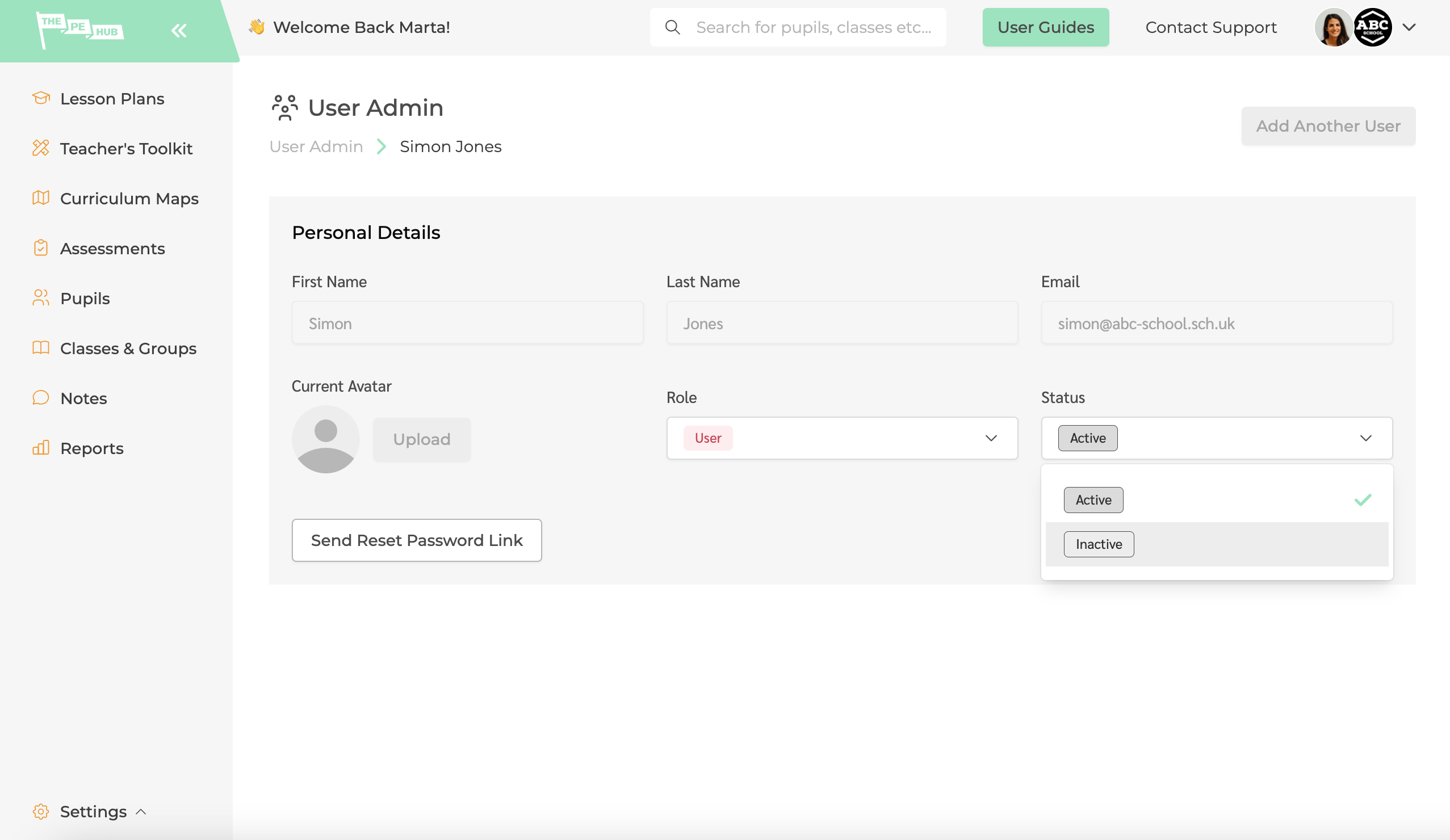Click Send Reset Password Link button

(417, 540)
